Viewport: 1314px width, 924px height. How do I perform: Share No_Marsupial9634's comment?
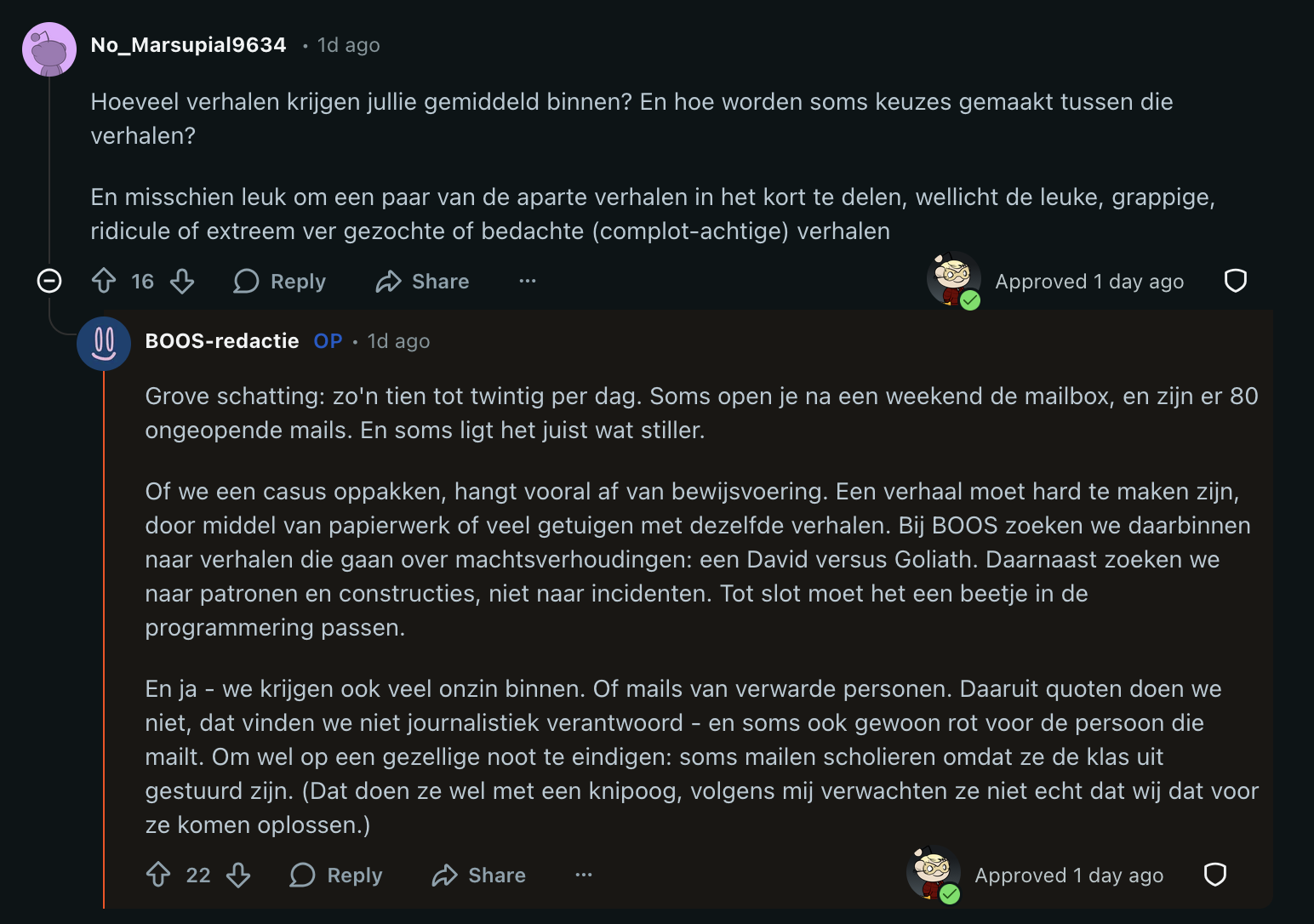(423, 281)
